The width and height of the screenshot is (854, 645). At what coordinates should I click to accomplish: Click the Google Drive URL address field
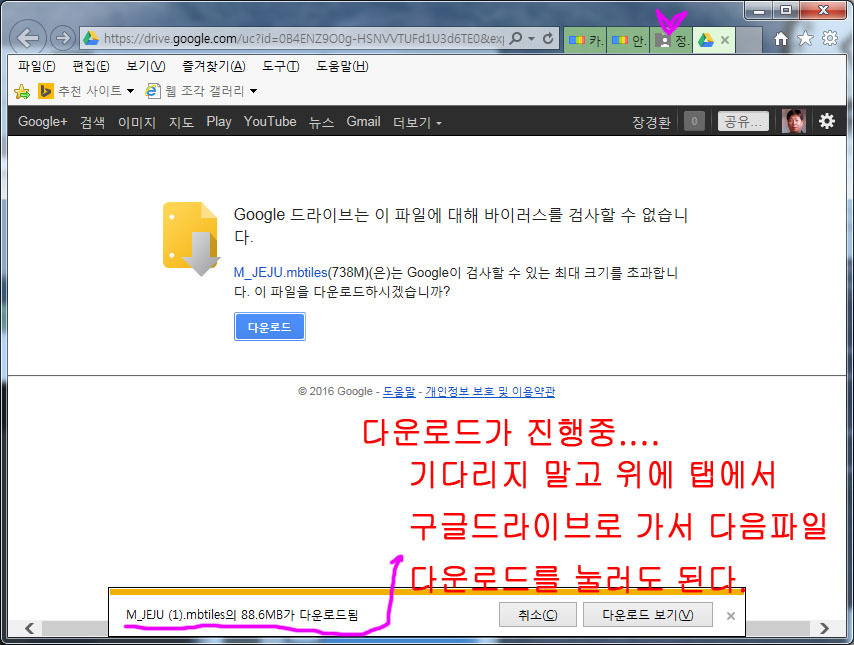pyautogui.click(x=303, y=39)
